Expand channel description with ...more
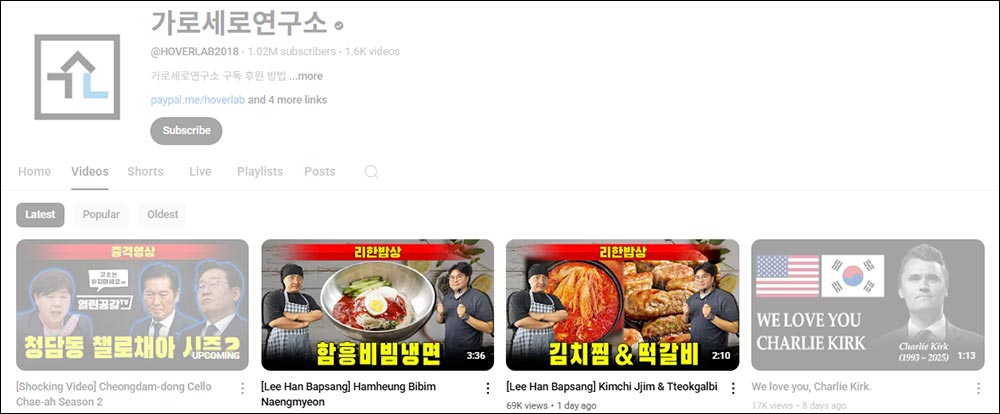1000x414 pixels. pos(306,76)
